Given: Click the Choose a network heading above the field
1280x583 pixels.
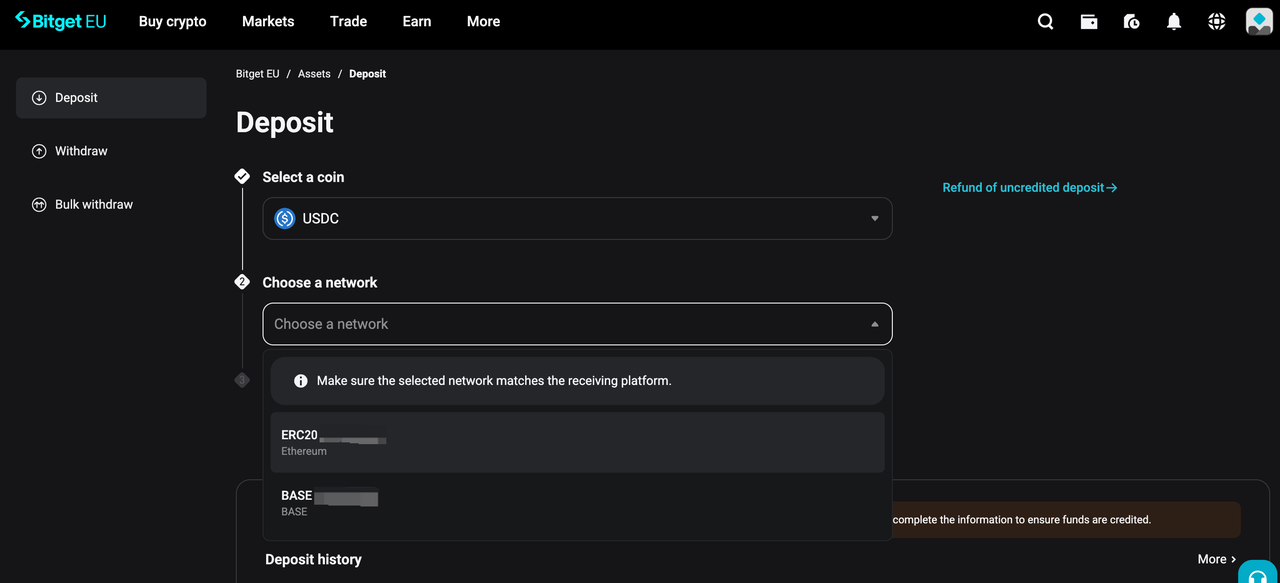Looking at the screenshot, I should [320, 283].
